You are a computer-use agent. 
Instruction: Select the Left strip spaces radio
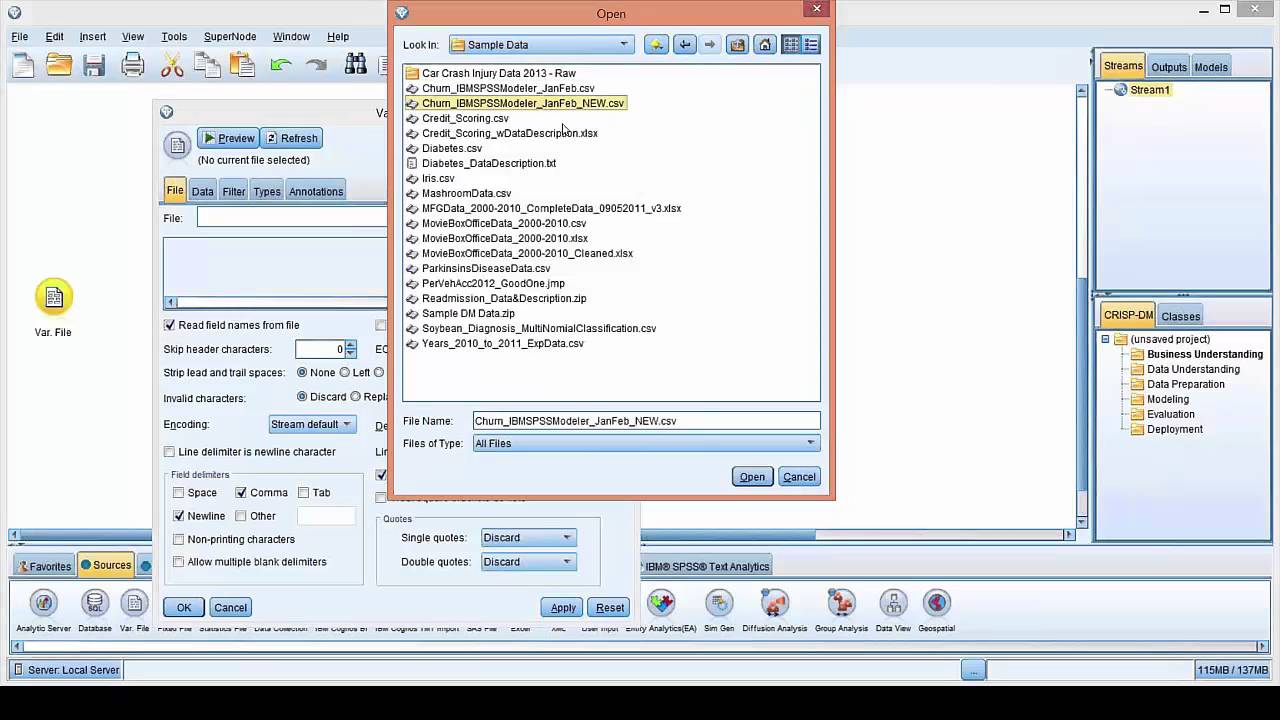(x=345, y=372)
